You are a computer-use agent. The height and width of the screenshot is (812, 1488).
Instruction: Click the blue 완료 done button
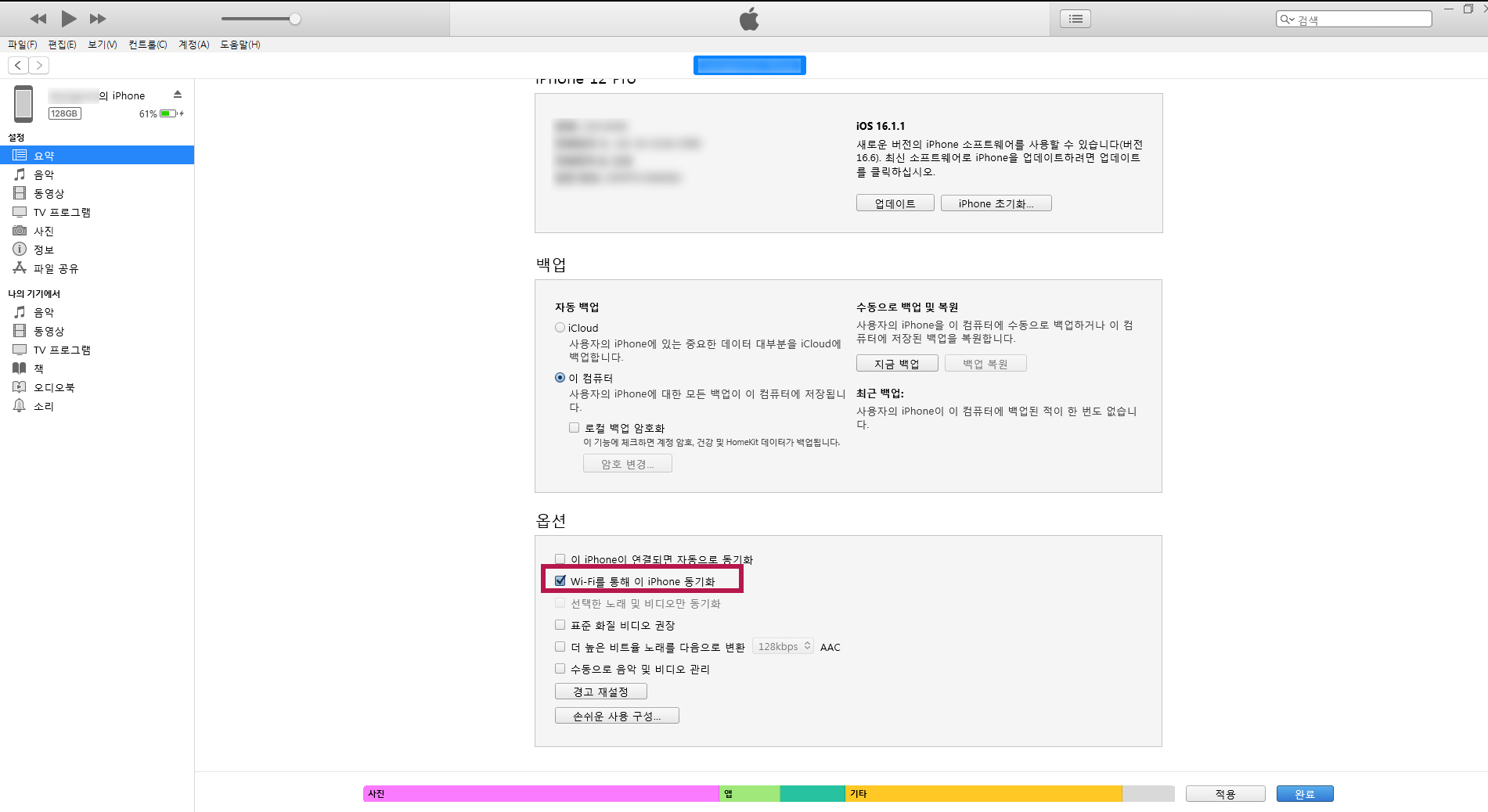coord(1305,794)
